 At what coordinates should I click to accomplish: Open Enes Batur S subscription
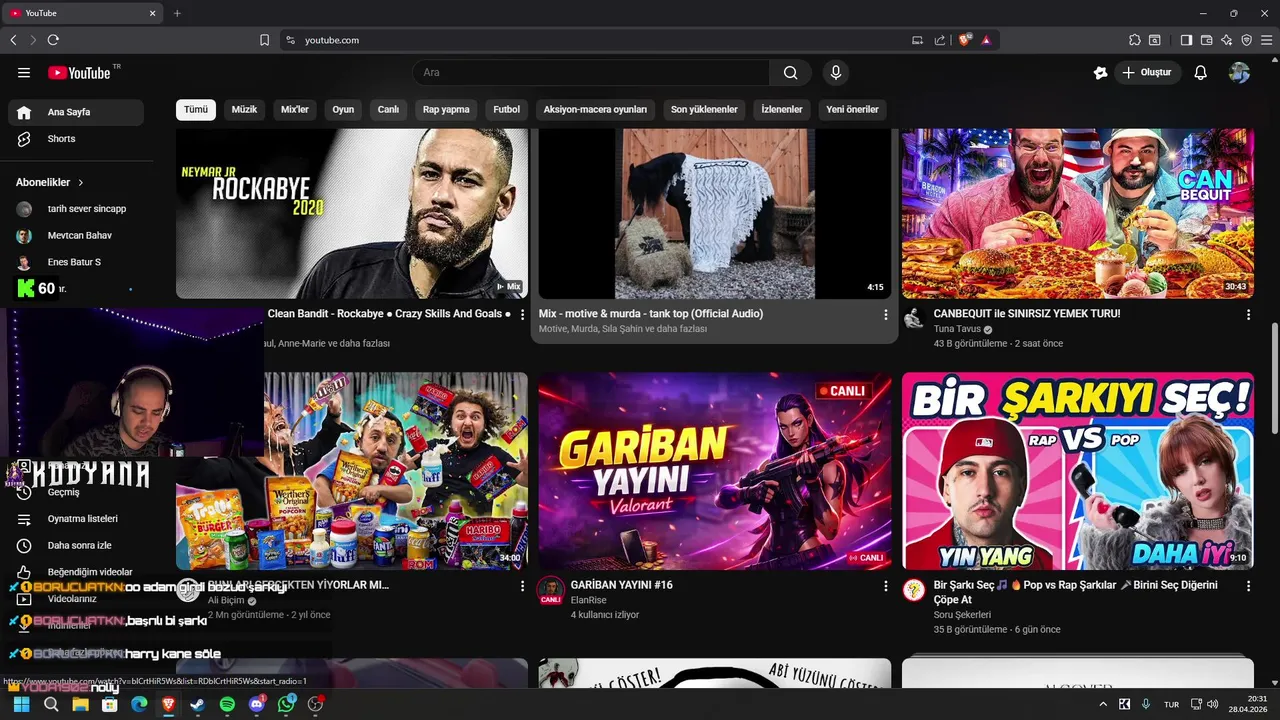[x=76, y=262]
